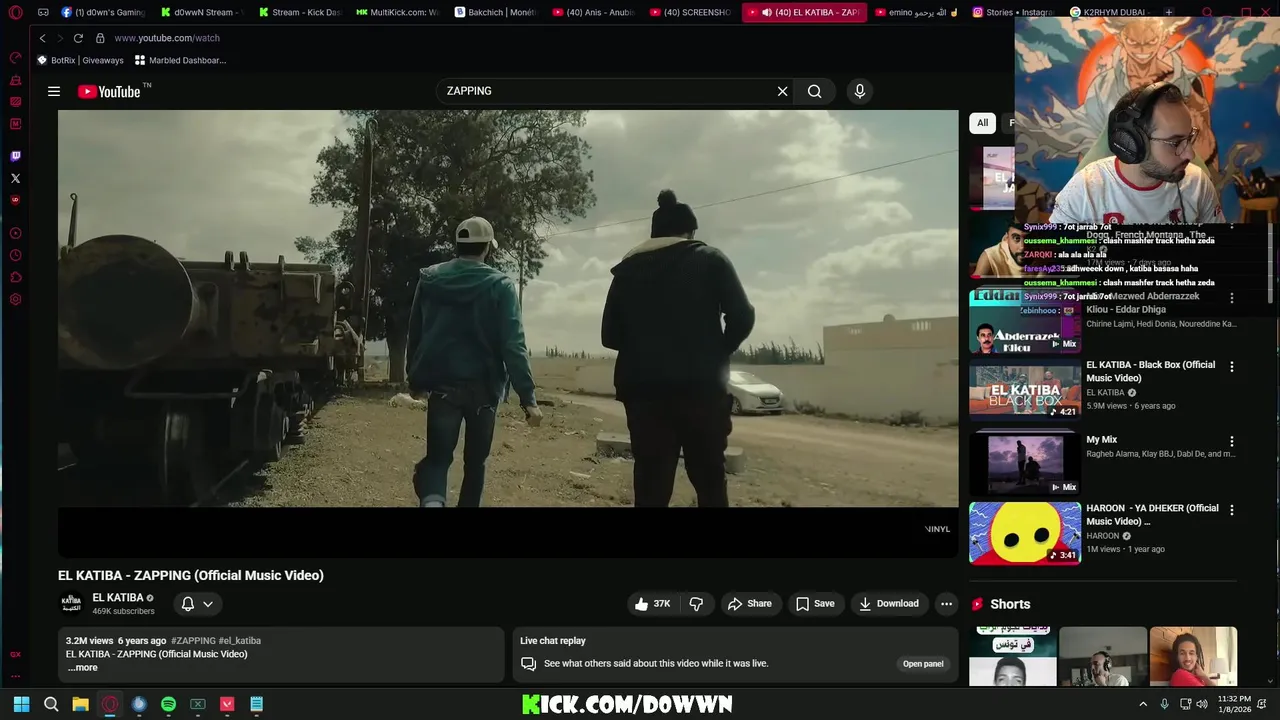
Task: Open the BotRix Giveaways bookmark
Action: tap(80, 60)
